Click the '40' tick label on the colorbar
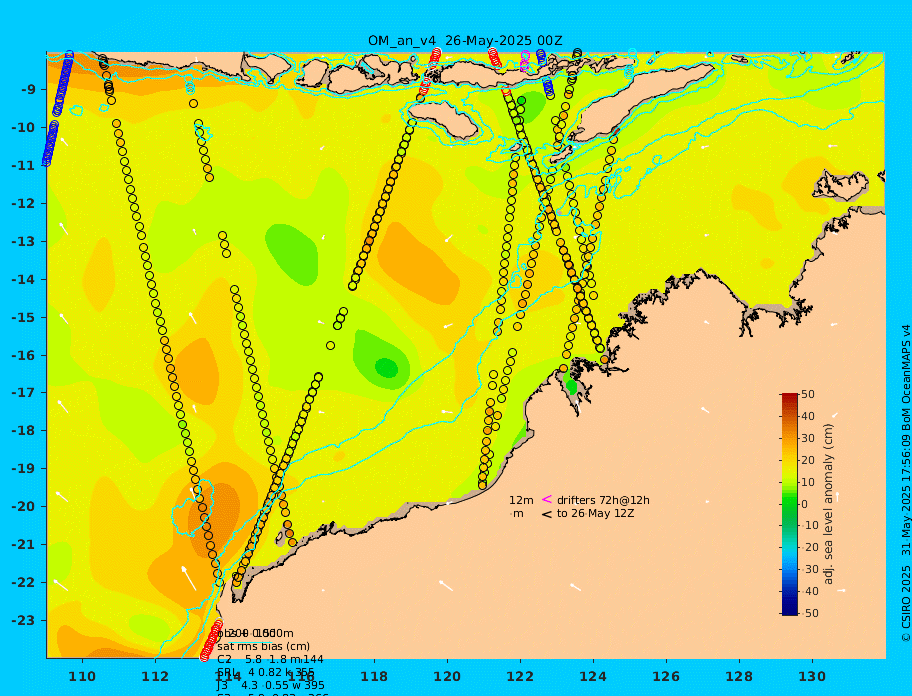Viewport: 912px width, 696px height. [808, 416]
